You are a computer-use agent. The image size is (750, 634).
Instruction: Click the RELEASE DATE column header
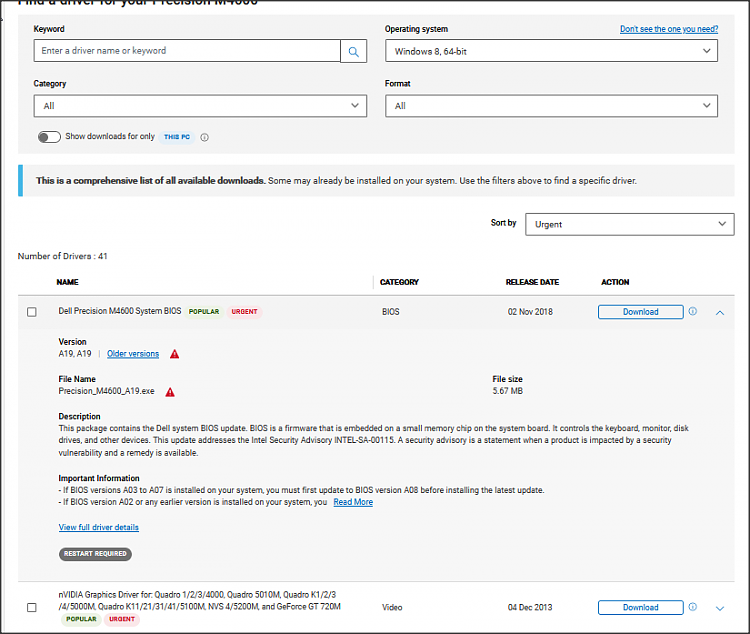coord(532,282)
